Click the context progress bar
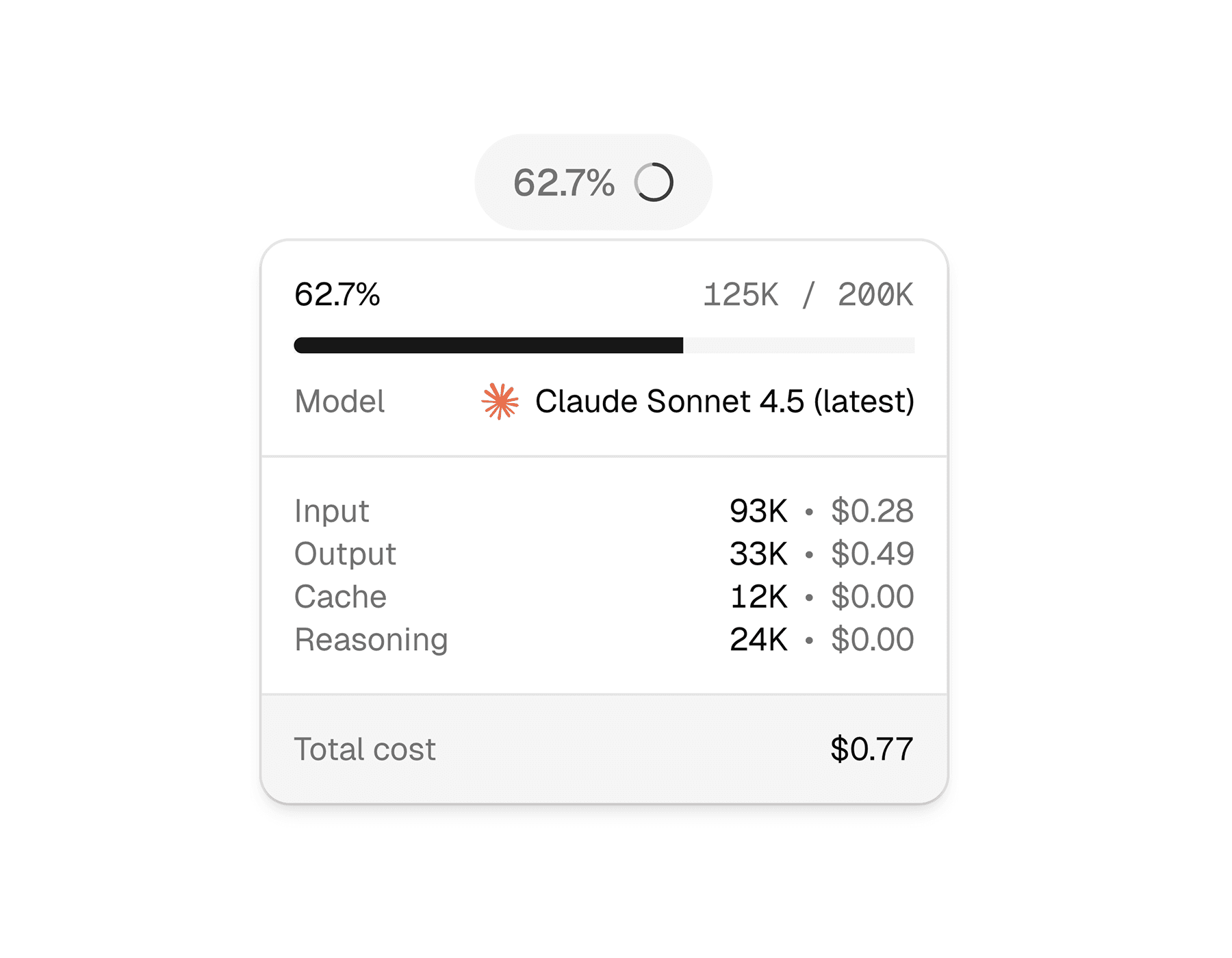Viewport: 1232px width, 958px height. click(604, 346)
